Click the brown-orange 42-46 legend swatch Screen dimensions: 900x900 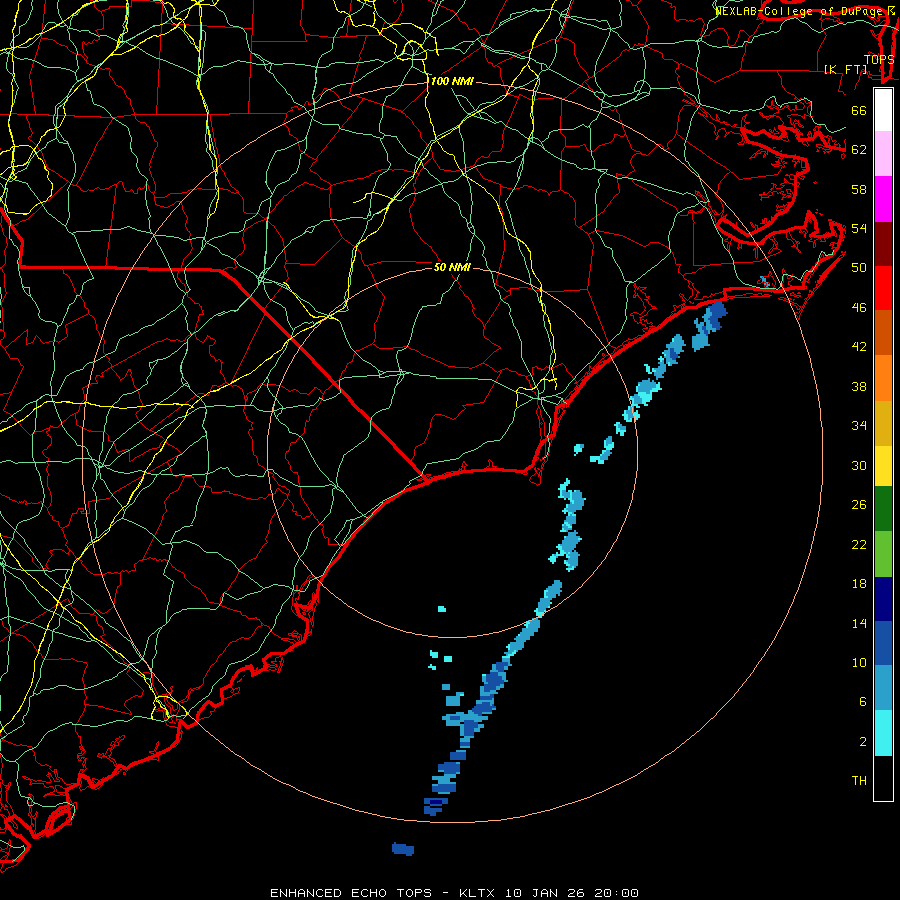tap(883, 333)
